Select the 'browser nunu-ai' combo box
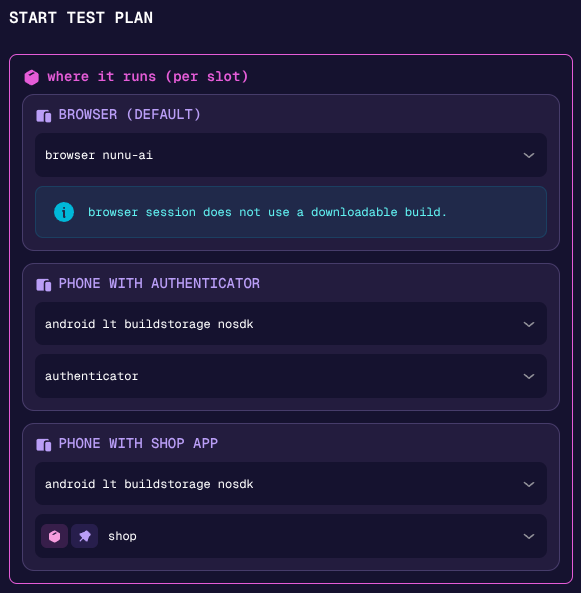Viewport: 581px width, 593px height. 291,155
